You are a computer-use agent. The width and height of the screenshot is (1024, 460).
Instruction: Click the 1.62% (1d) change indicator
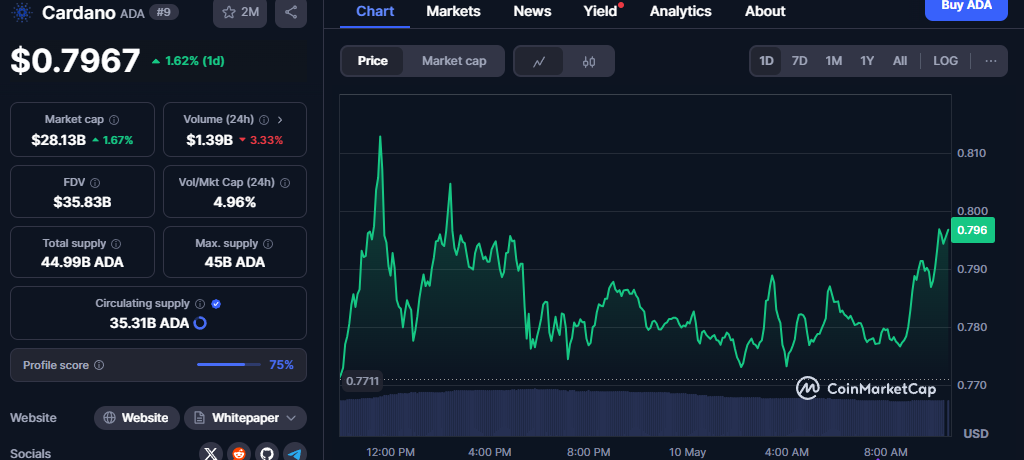pyautogui.click(x=188, y=61)
